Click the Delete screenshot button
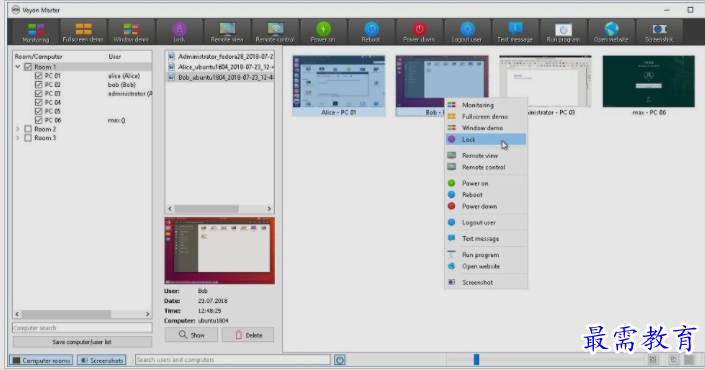The width and height of the screenshot is (705, 370). point(248,335)
